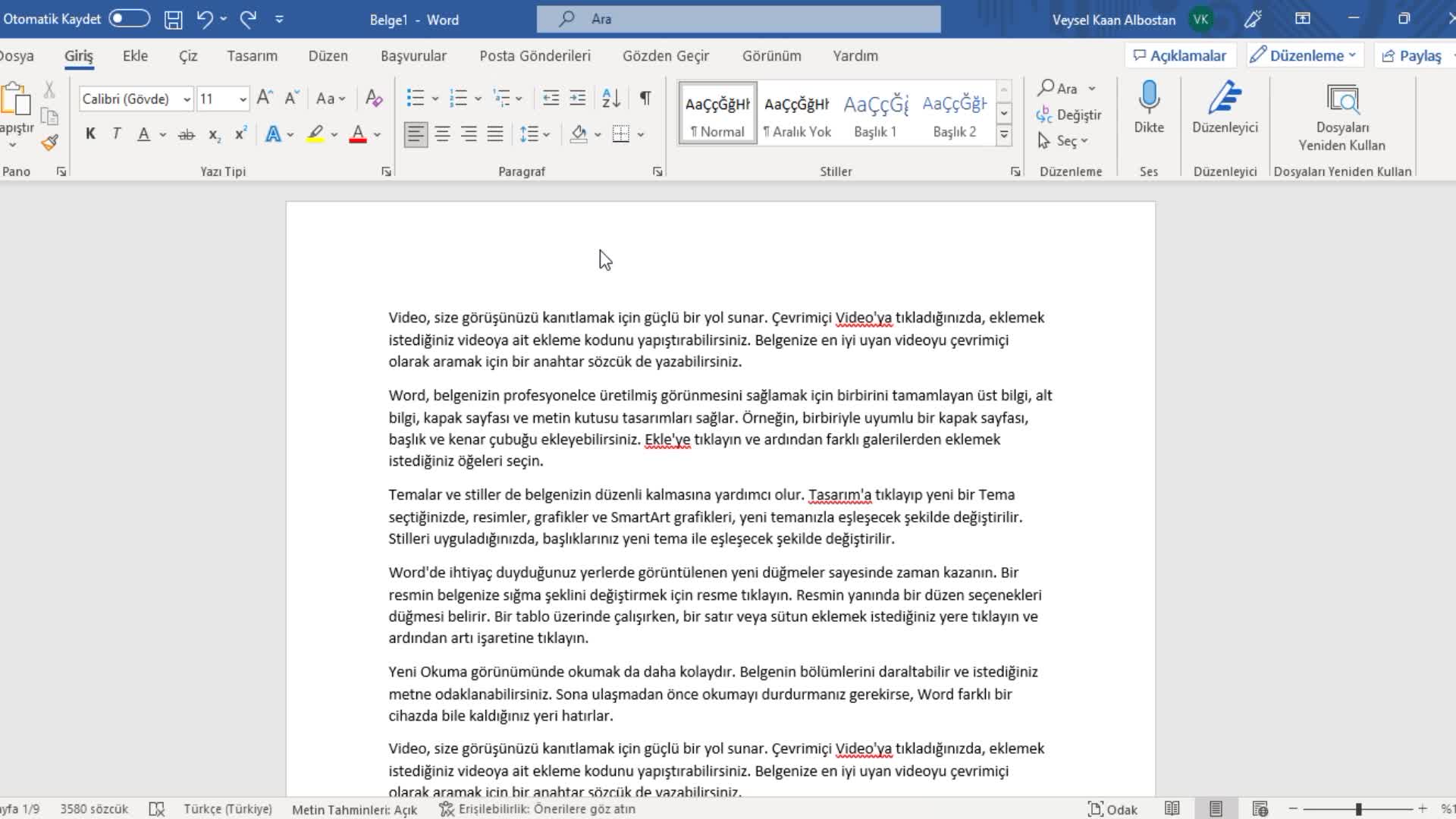Decrease the paragraph indent
Image resolution: width=1456 pixels, height=819 pixels.
point(551,98)
